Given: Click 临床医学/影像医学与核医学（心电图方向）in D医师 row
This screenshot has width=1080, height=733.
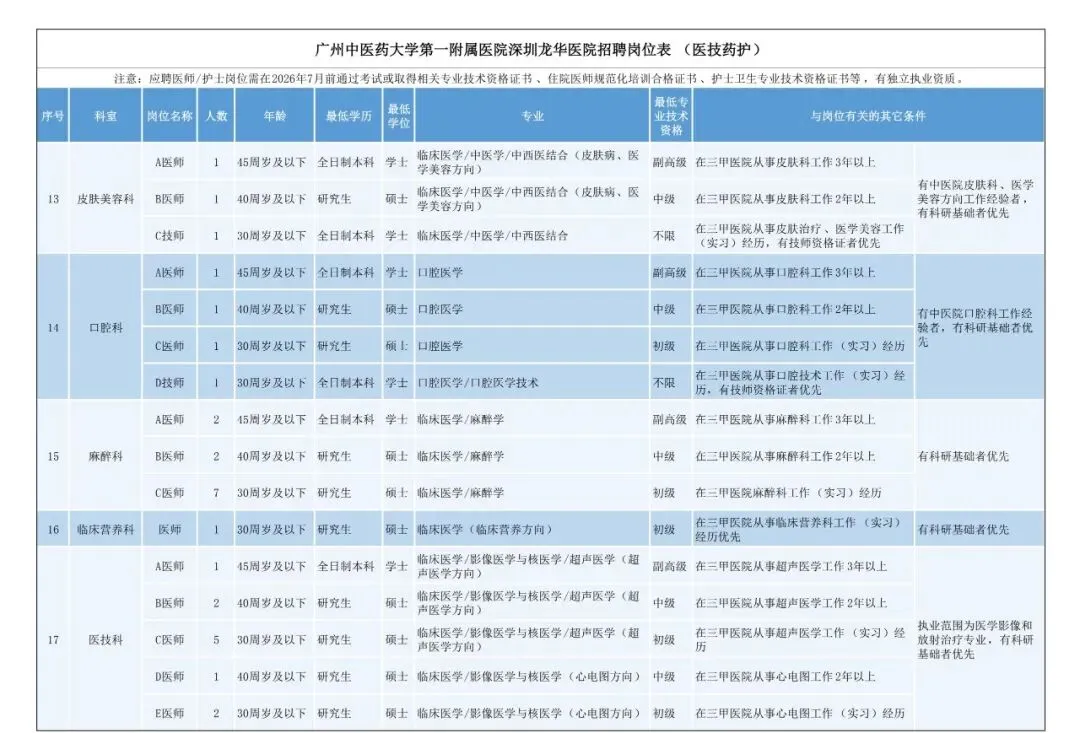Looking at the screenshot, I should [x=530, y=677].
